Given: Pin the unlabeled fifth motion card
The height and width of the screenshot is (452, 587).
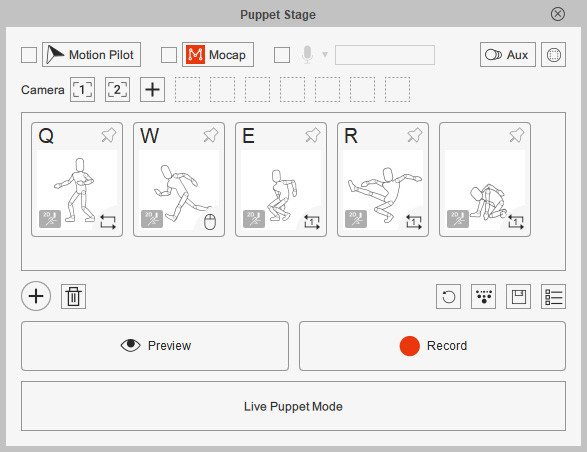Looking at the screenshot, I should 517,135.
